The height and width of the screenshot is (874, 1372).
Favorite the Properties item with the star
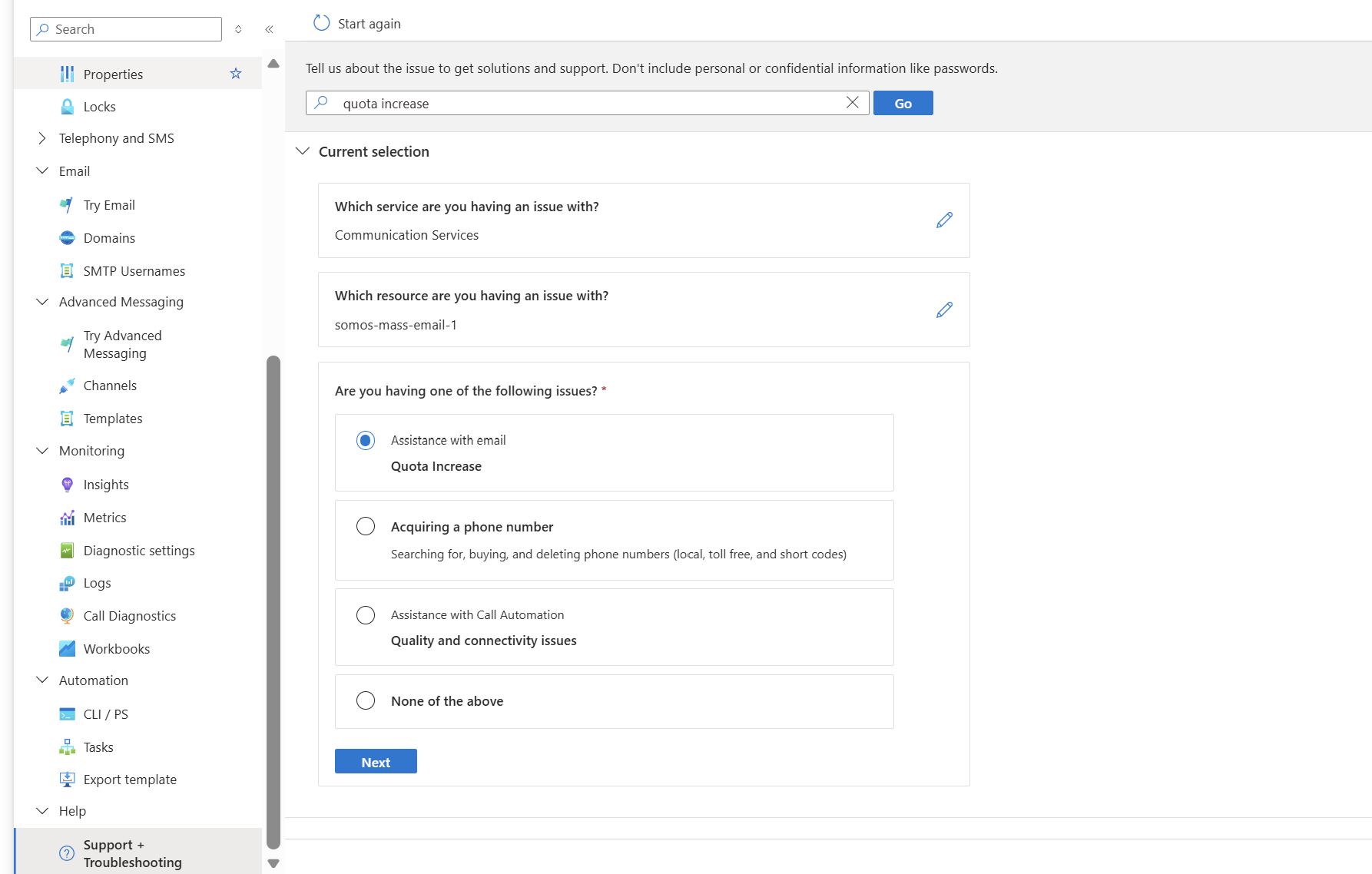[x=236, y=74]
